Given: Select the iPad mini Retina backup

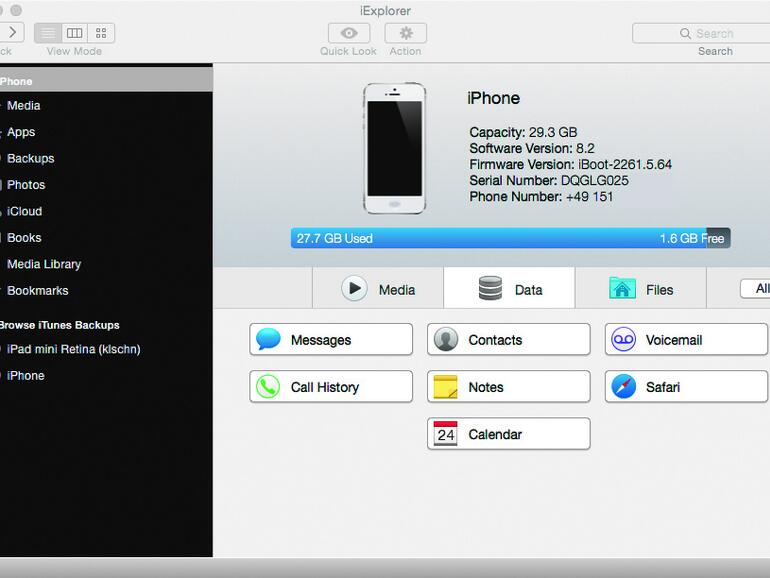Looking at the screenshot, I should pos(106,349).
